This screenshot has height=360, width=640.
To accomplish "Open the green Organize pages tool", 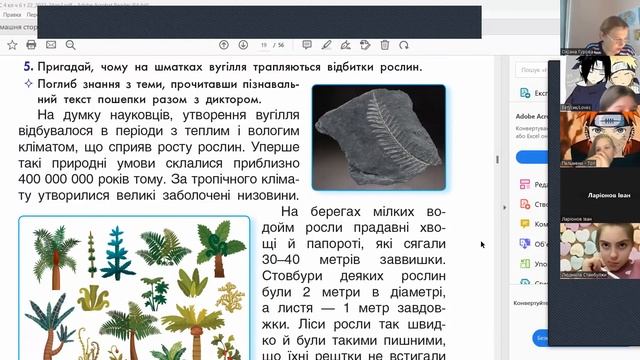I will [525, 264].
